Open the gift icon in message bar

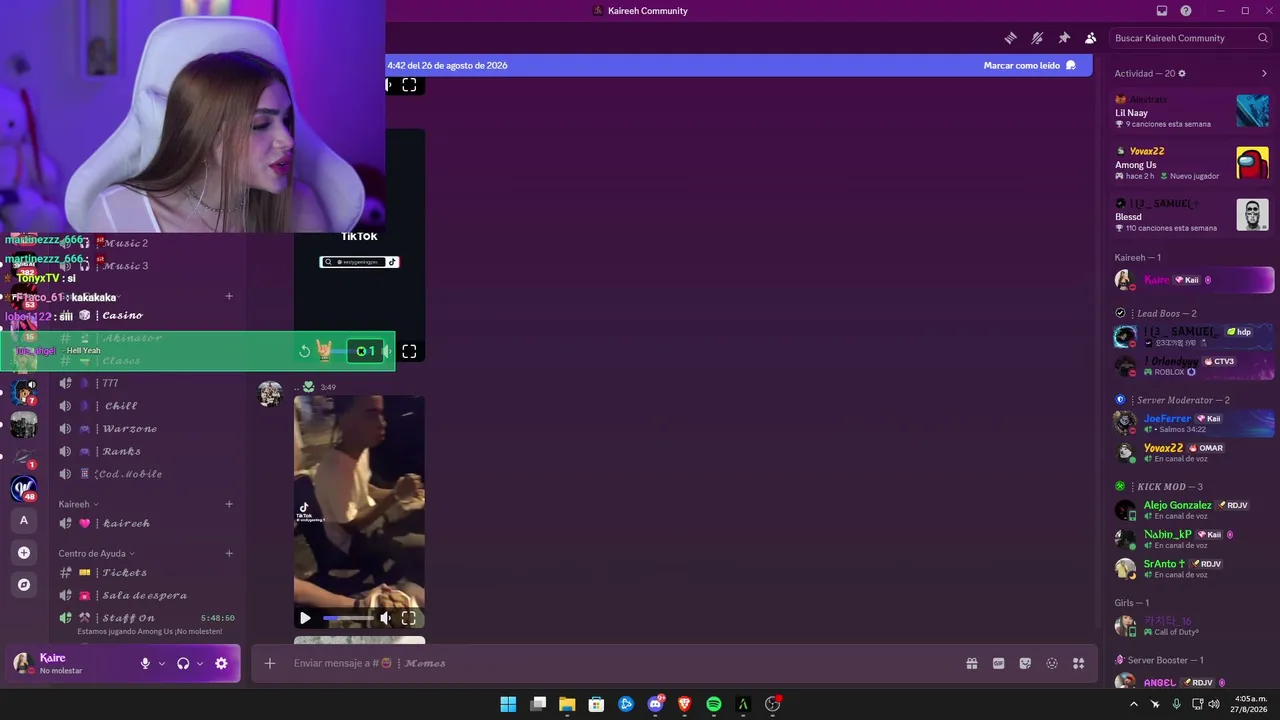(x=971, y=663)
